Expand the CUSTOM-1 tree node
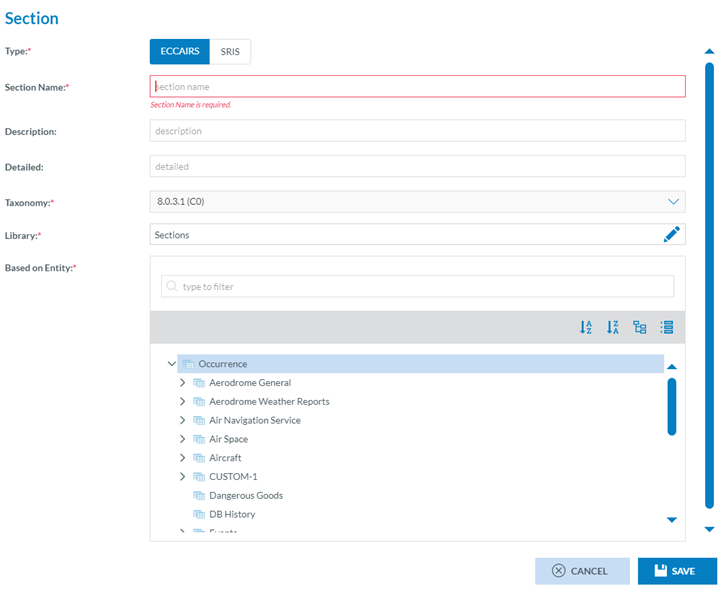Viewport: 728px width, 594px height. coord(182,477)
